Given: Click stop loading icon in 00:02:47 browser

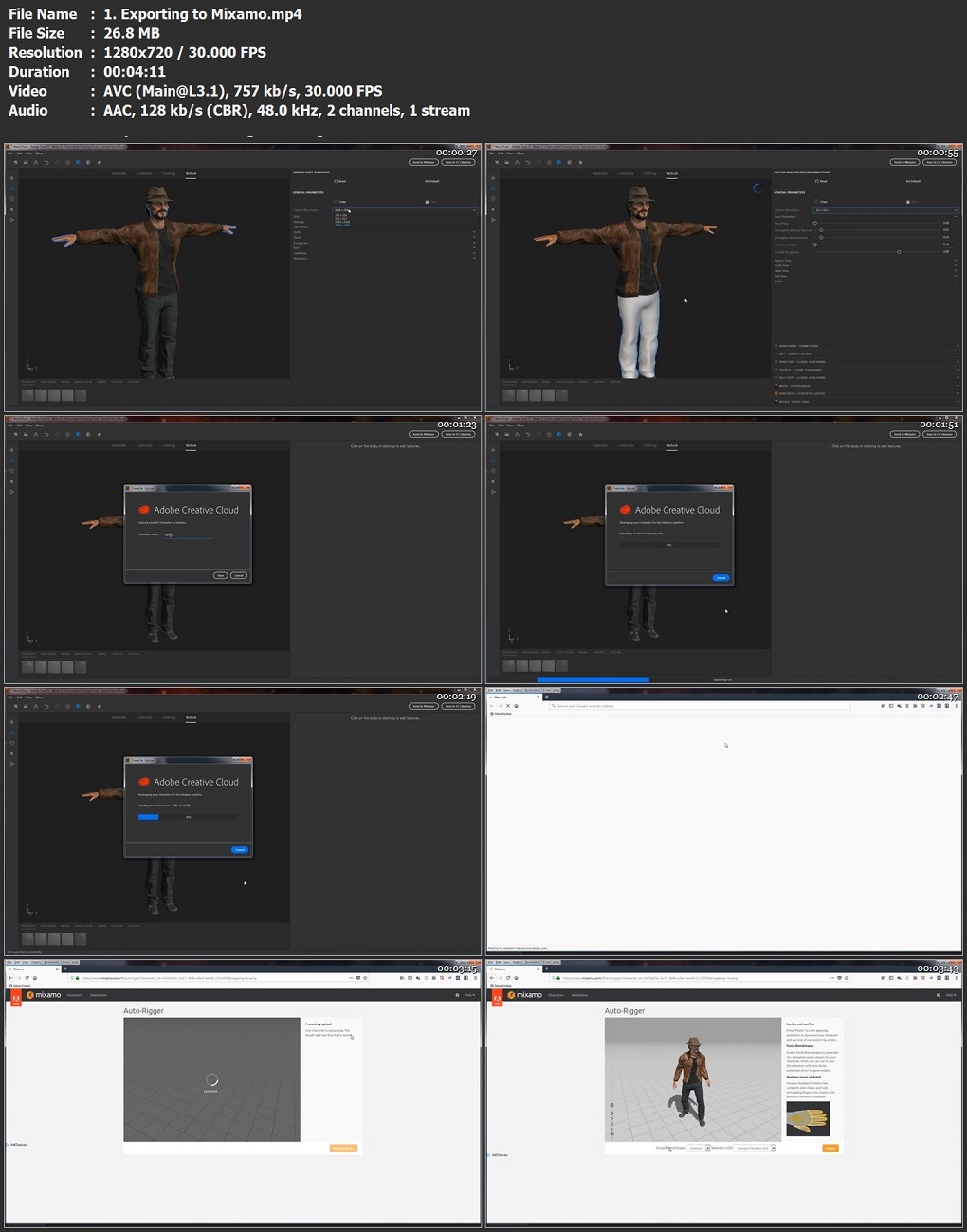Looking at the screenshot, I should click(x=508, y=706).
